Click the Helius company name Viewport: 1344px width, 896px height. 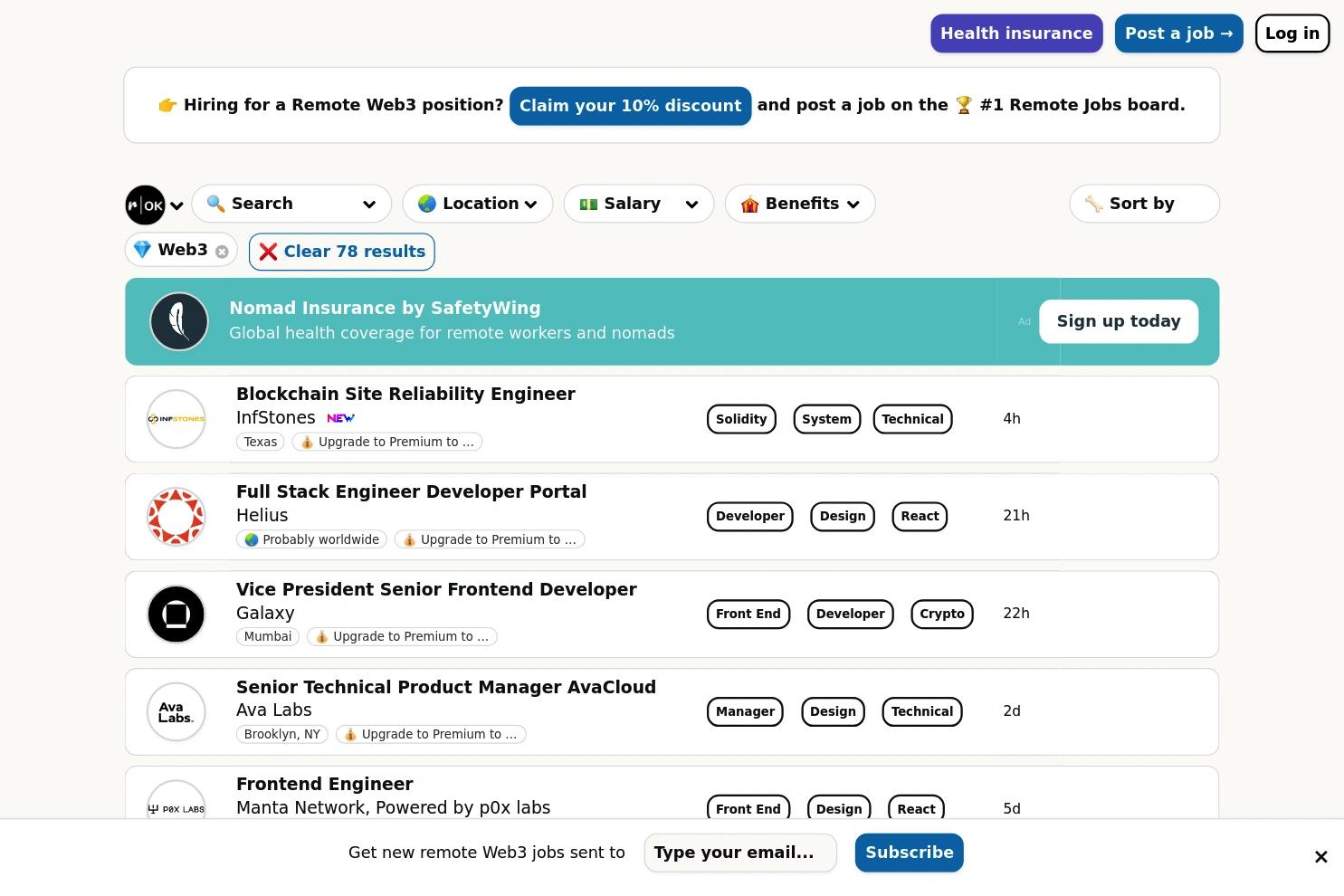coord(262,515)
